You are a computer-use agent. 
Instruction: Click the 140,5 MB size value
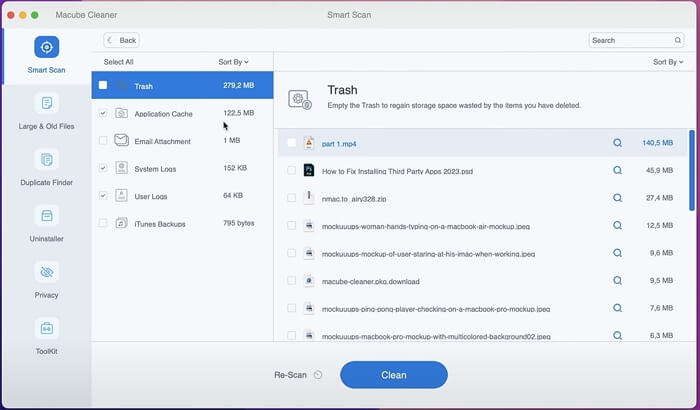658,143
